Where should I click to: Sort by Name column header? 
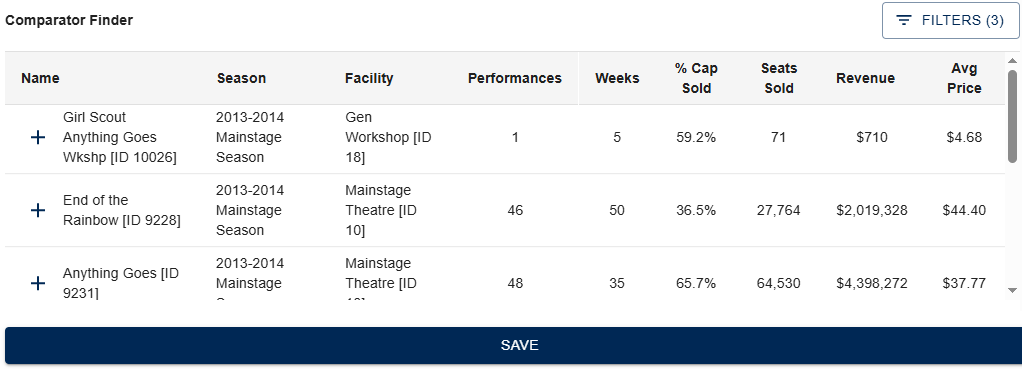pos(40,78)
